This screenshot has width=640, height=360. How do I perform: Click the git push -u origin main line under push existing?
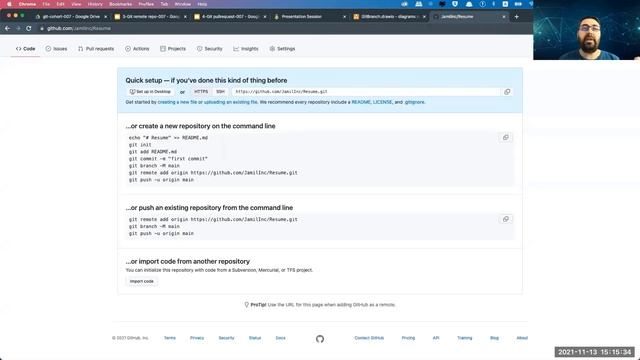(x=161, y=233)
